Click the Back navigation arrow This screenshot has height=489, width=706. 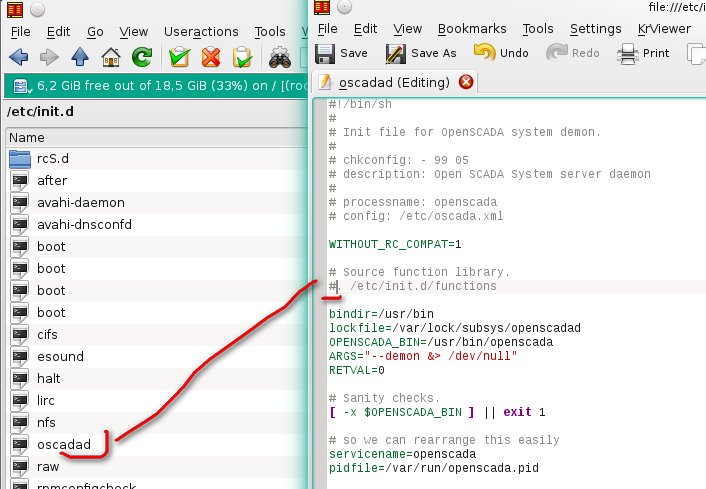click(19, 56)
